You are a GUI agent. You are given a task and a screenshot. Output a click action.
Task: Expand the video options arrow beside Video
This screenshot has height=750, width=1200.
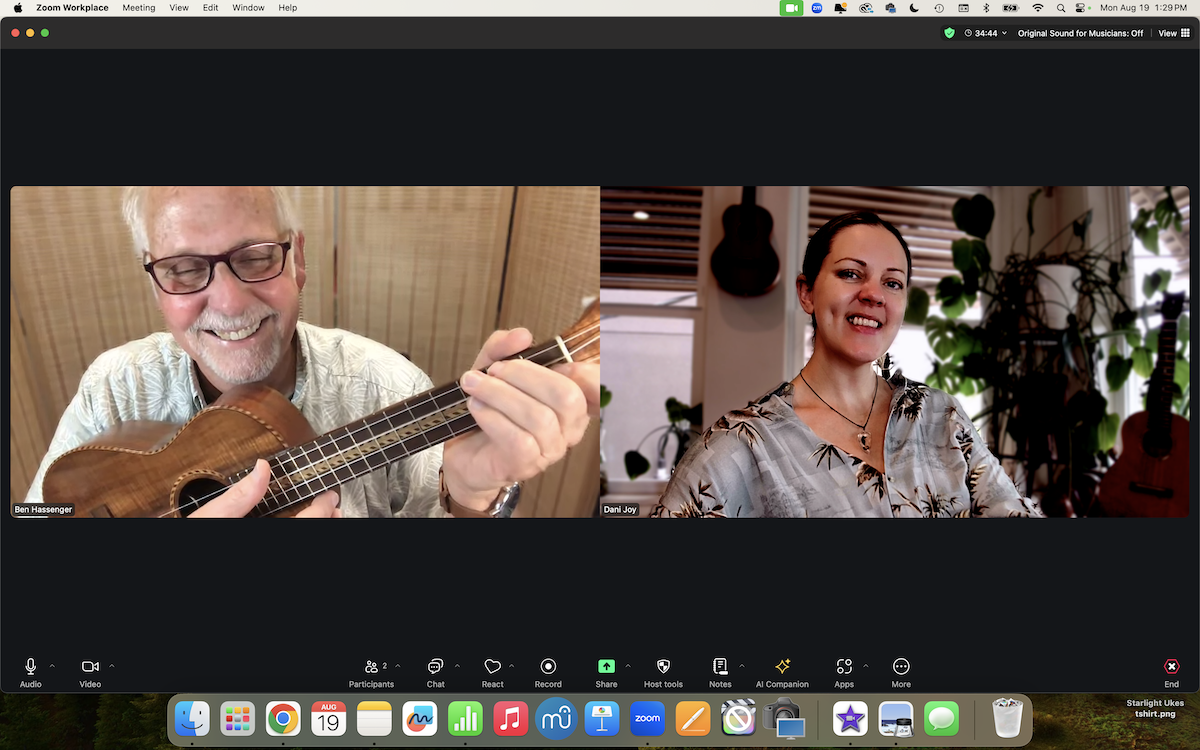tap(112, 665)
